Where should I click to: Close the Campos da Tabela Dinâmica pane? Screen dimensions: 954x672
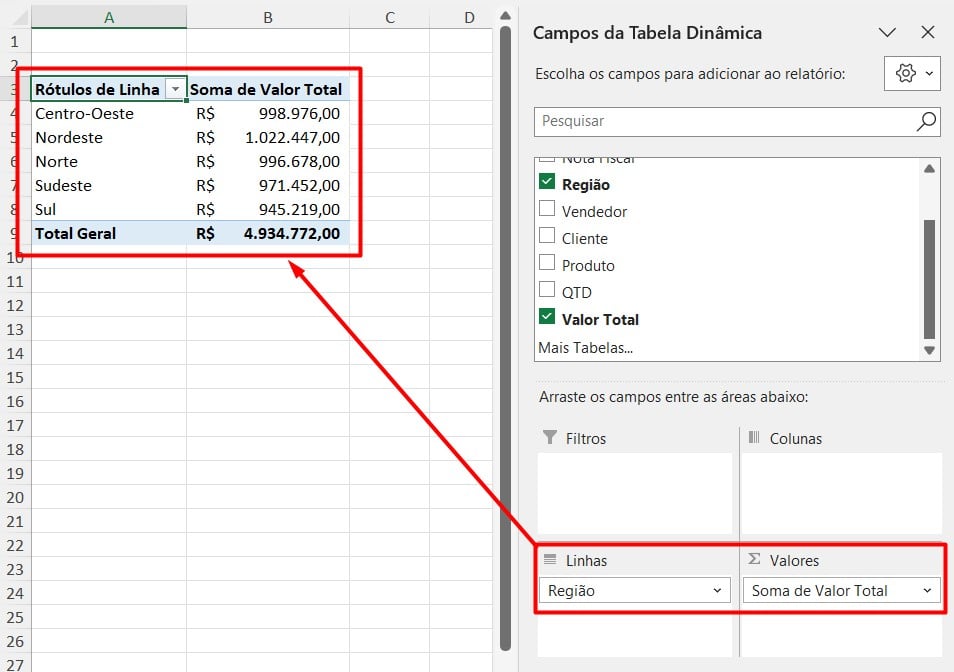coord(927,32)
